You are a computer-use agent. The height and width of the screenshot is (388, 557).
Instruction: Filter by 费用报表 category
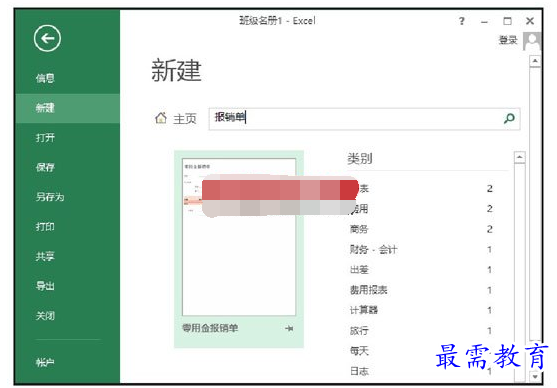click(x=368, y=290)
